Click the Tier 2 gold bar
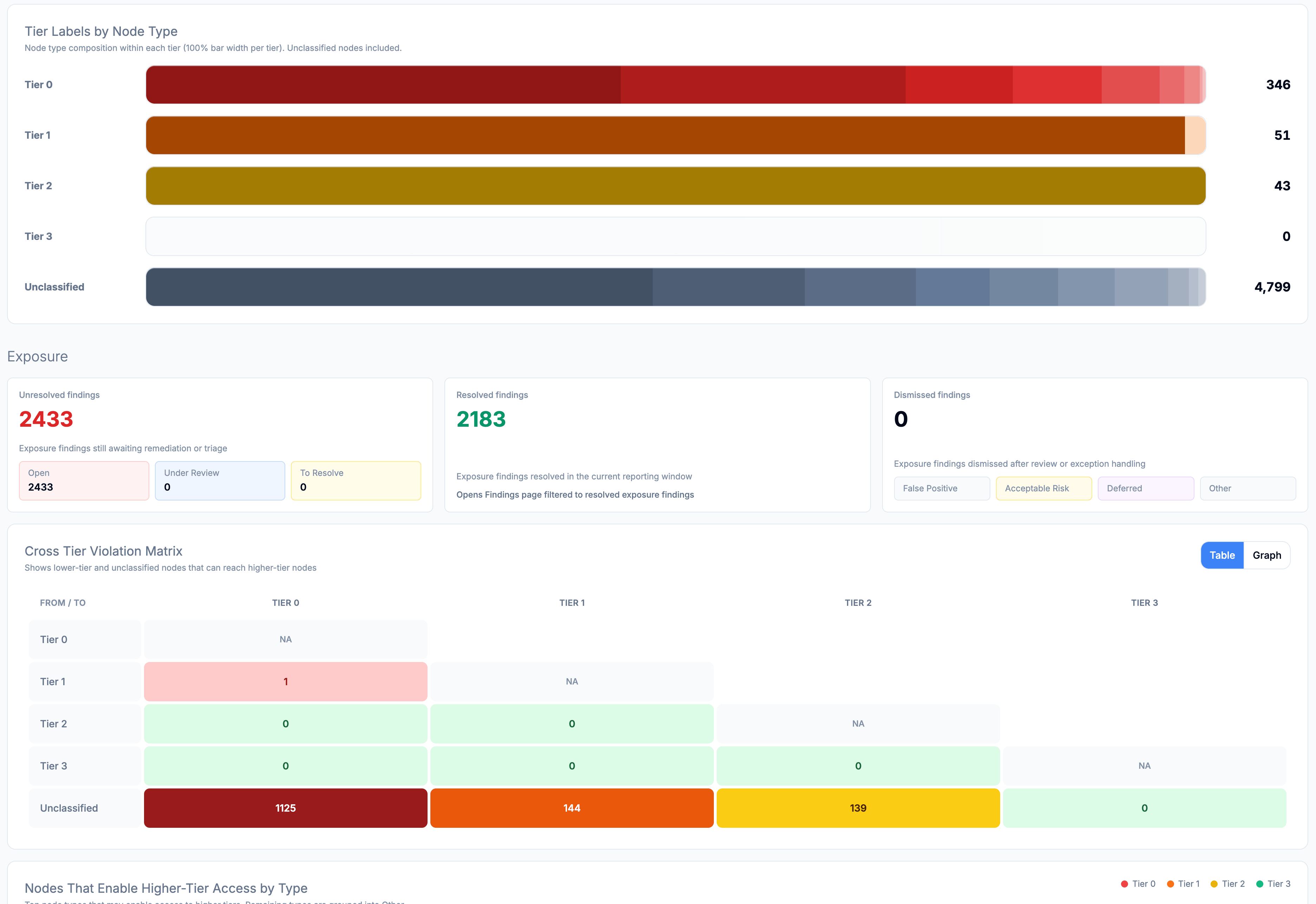The width and height of the screenshot is (1316, 904). (x=675, y=186)
